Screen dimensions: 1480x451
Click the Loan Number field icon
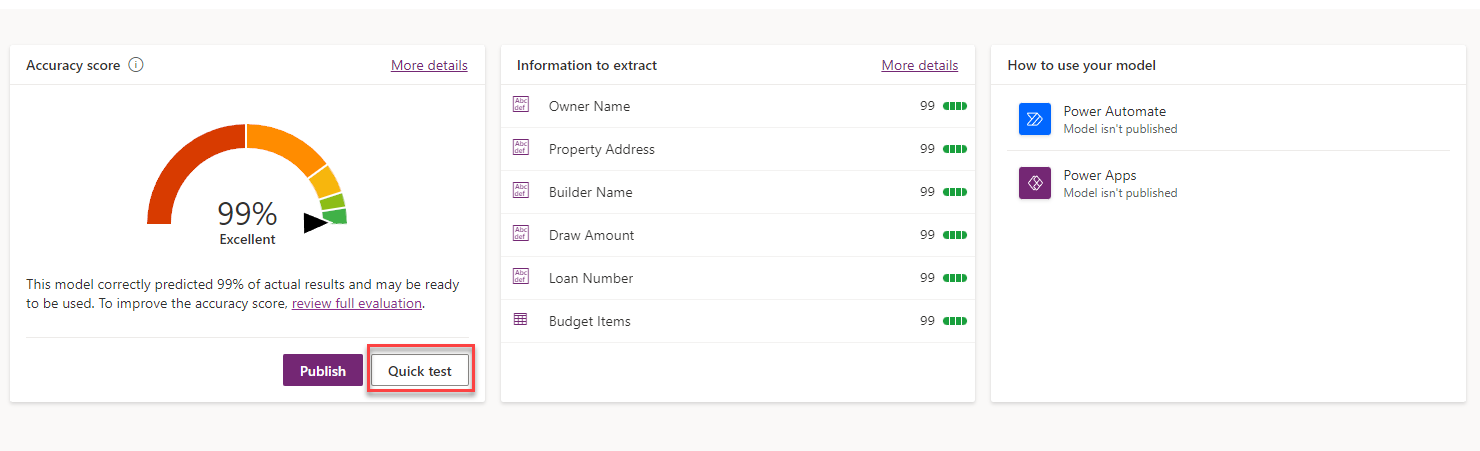[520, 277]
